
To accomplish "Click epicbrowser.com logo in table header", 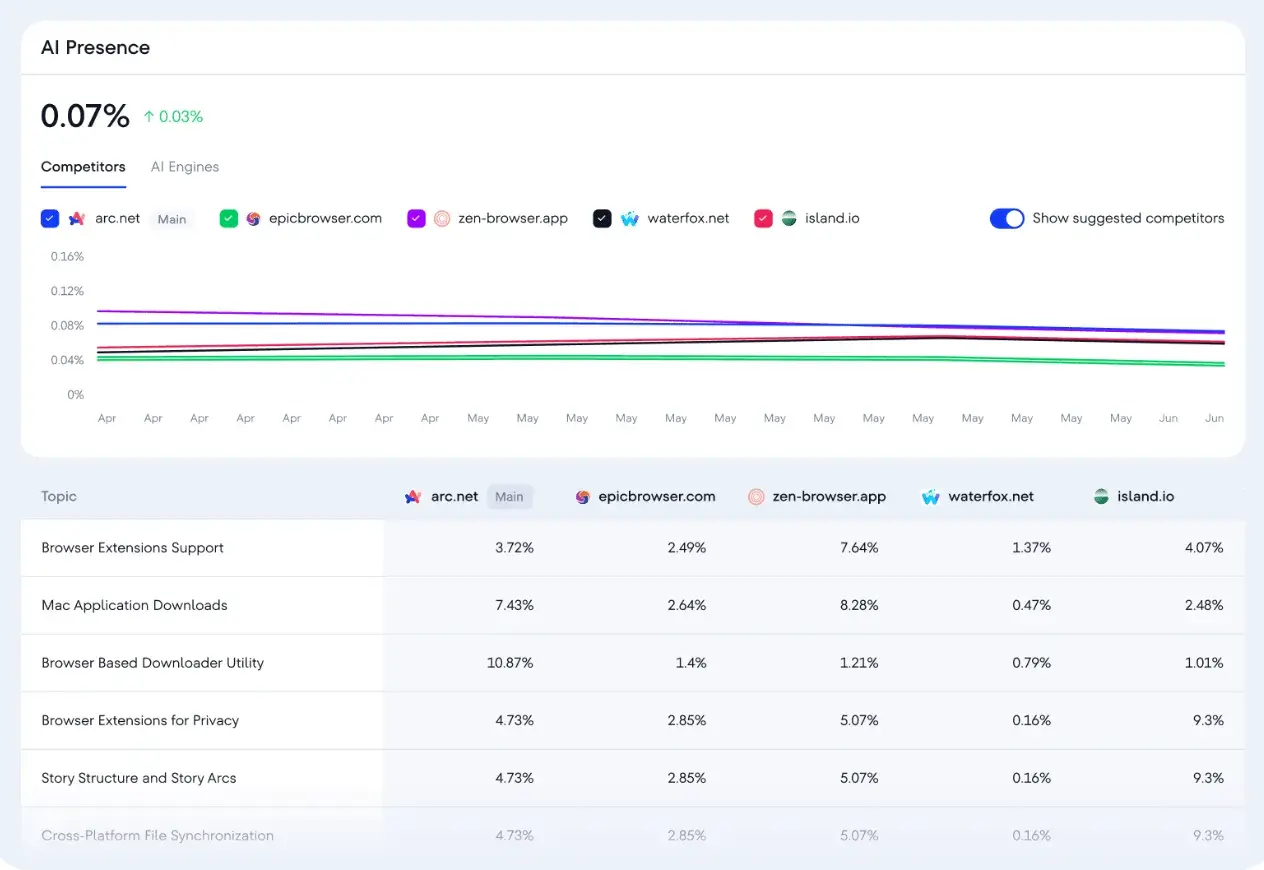I will (583, 496).
